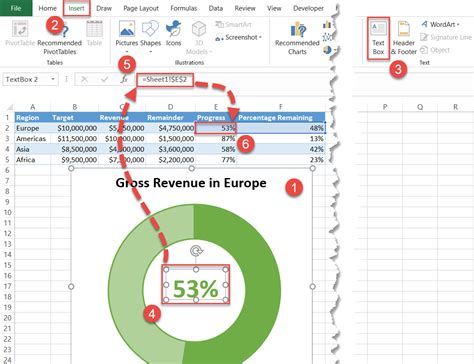474x364 pixels.
Task: Click Percentage Remaining header cell
Action: coord(281,117)
